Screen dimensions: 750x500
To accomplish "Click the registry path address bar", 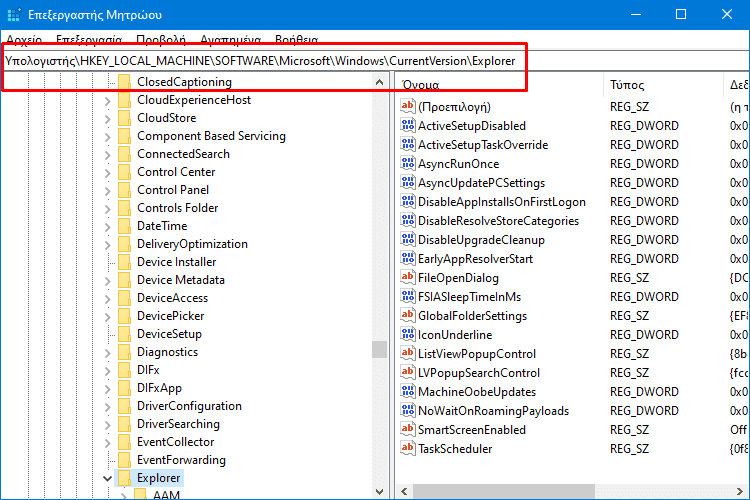I will [375, 61].
